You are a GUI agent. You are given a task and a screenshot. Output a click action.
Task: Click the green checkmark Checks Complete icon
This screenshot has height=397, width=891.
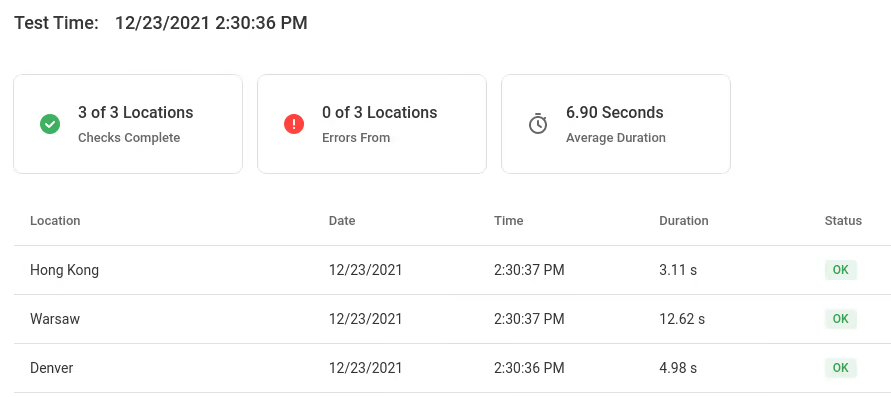pyautogui.click(x=50, y=124)
